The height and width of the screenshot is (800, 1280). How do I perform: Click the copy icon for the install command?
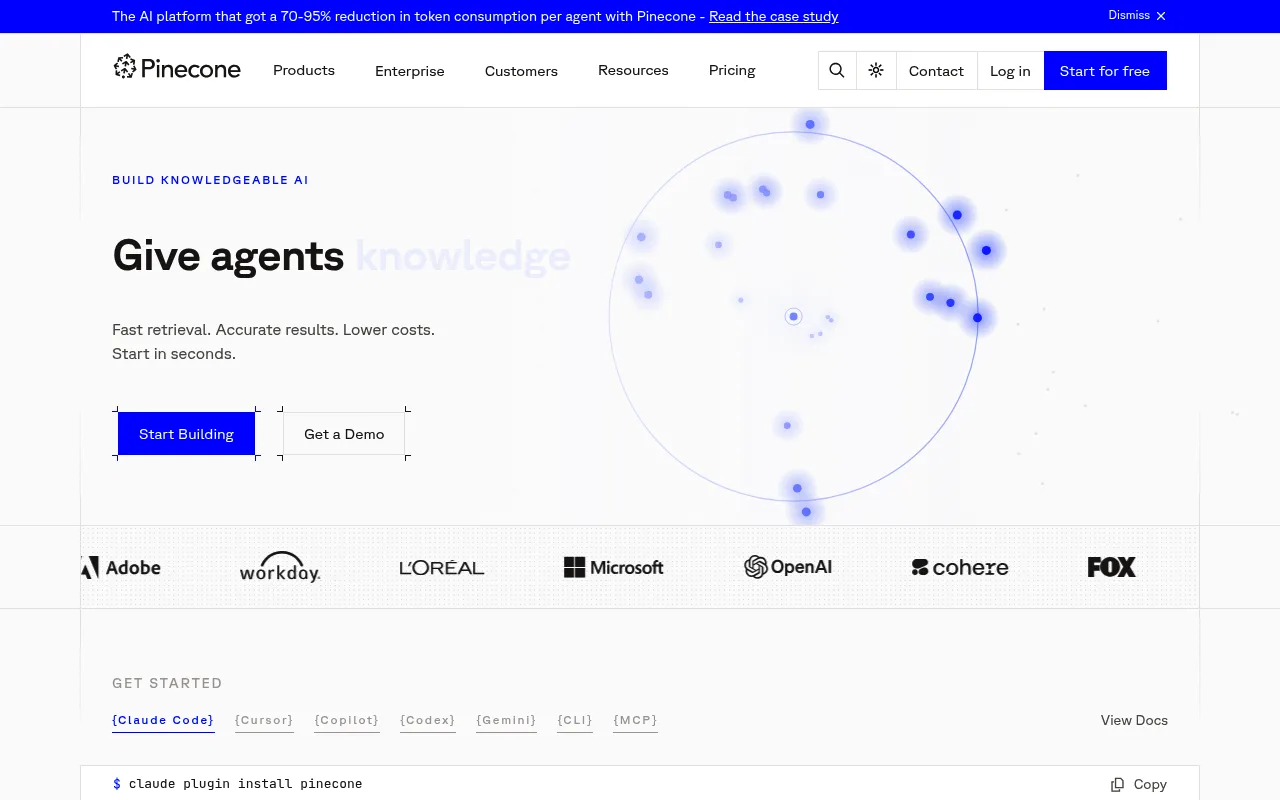[1118, 785]
